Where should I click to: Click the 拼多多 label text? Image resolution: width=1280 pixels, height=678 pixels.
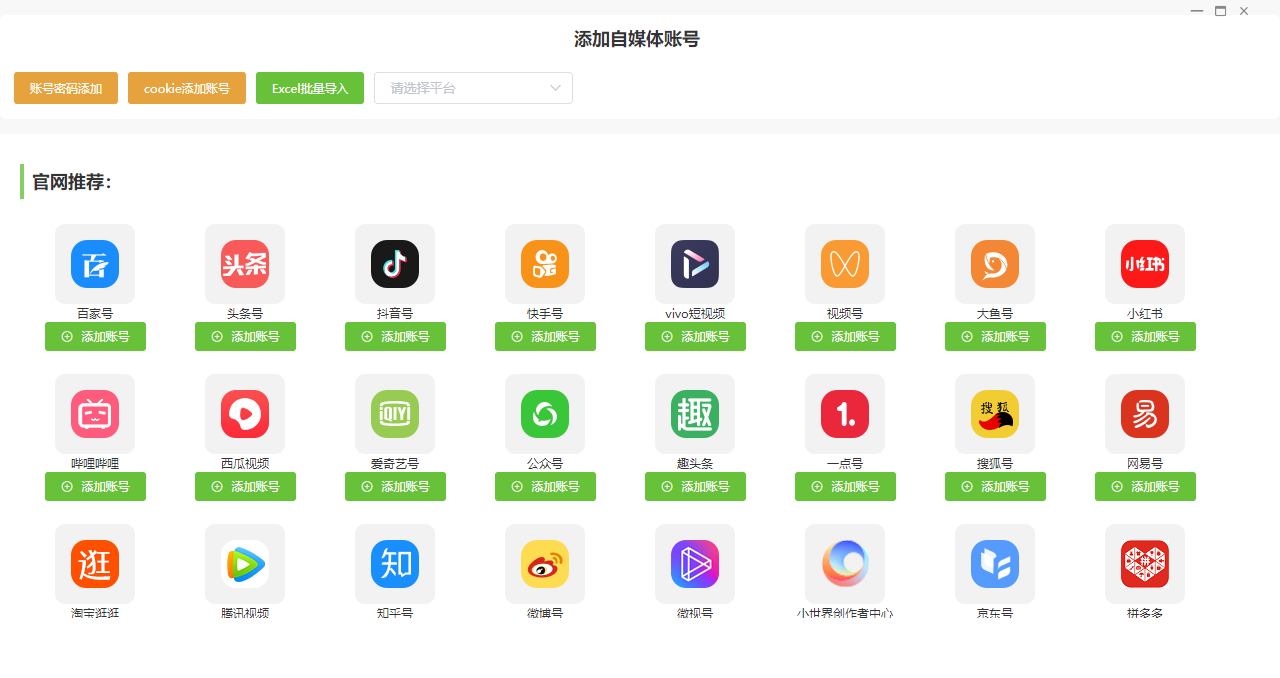1145,613
